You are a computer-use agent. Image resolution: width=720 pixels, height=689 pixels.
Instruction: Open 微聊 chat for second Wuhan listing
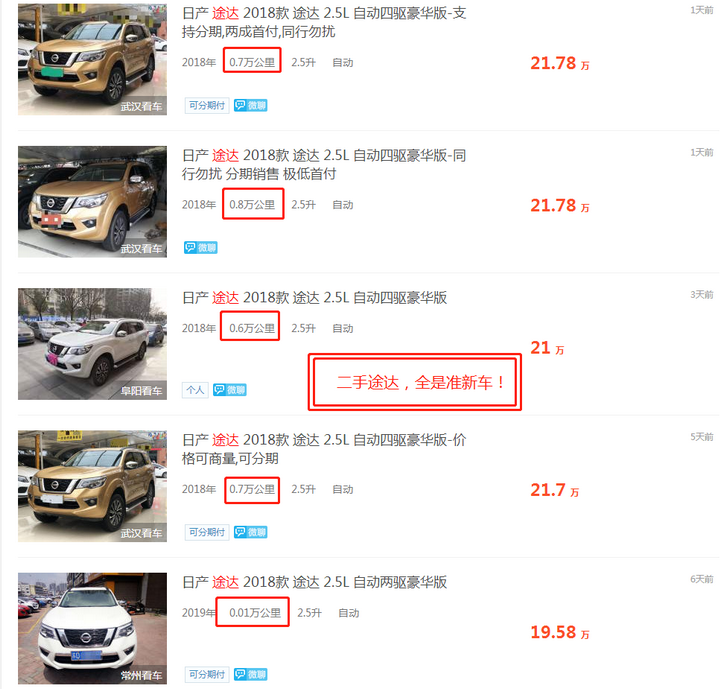point(201,248)
